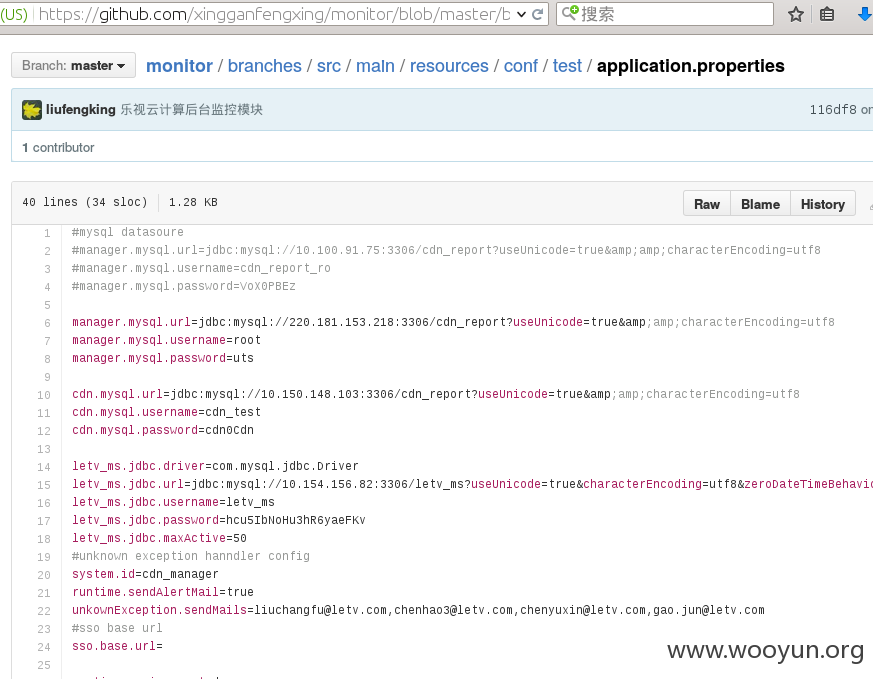The image size is (873, 679).
Task: Go to monitor repository root link
Action: coord(179,66)
